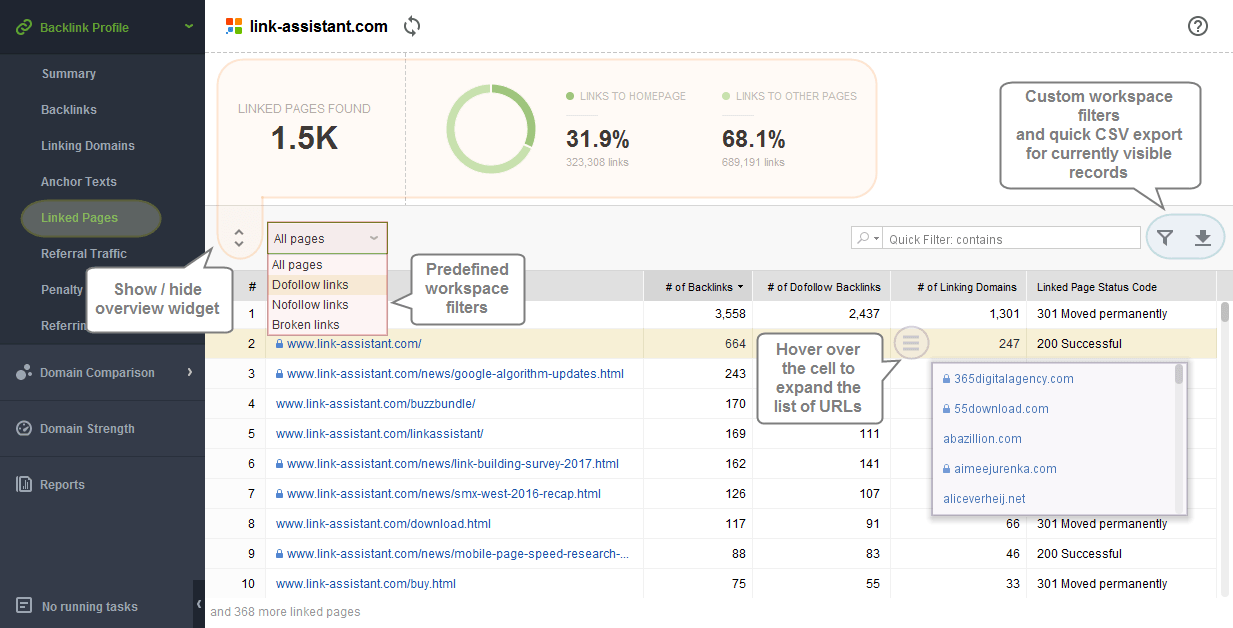The height and width of the screenshot is (628, 1233).
Task: Open mobile-page-speed-research link in row 9
Action: (x=458, y=554)
